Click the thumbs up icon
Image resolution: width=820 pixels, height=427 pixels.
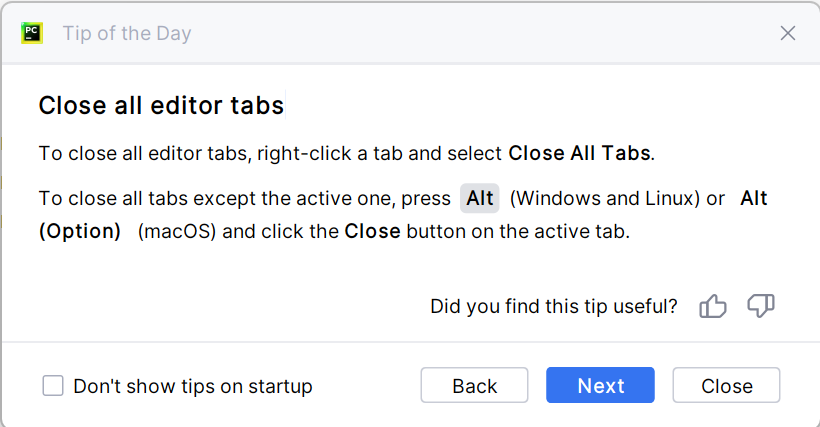(713, 306)
